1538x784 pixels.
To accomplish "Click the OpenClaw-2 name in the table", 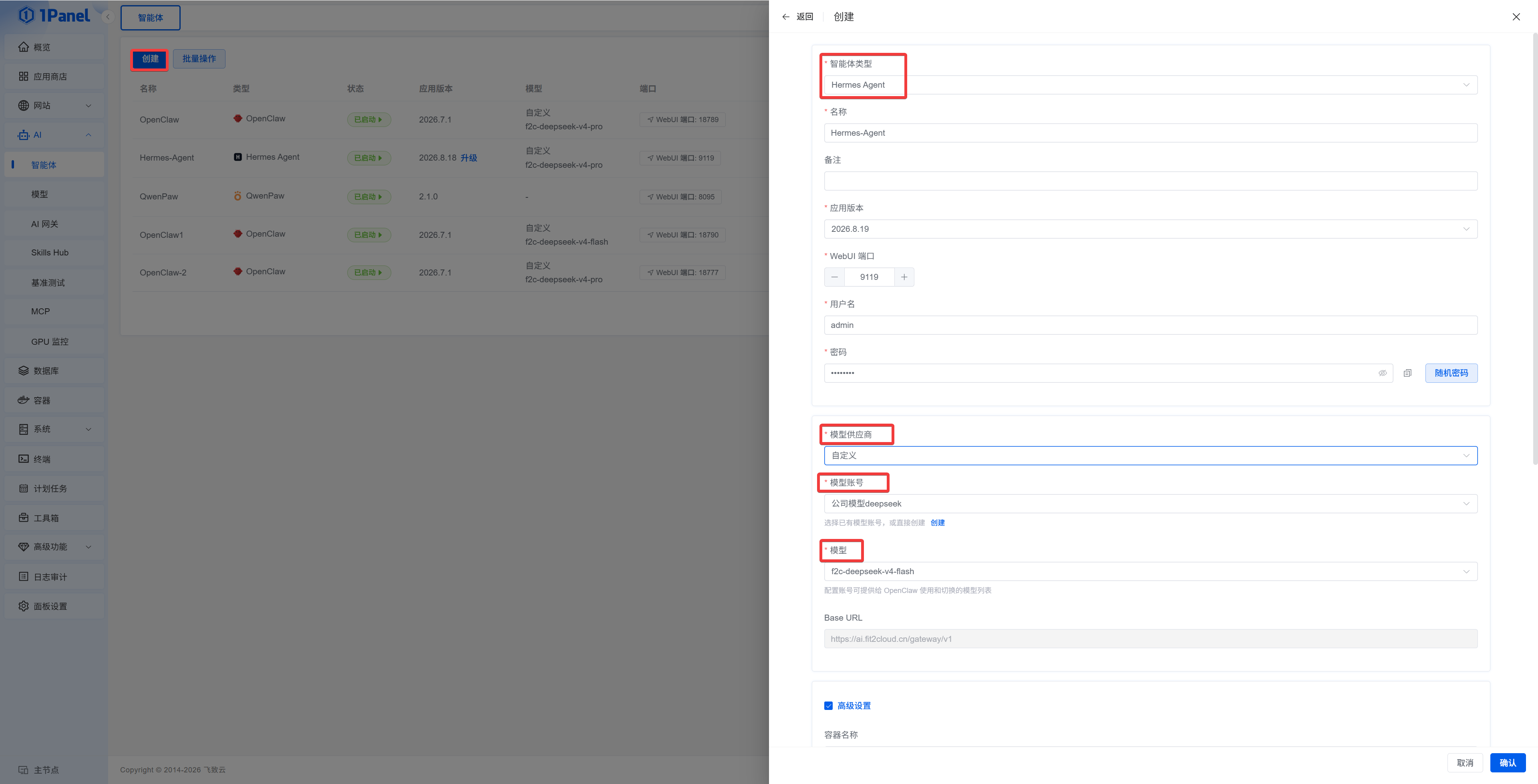I will pyautogui.click(x=163, y=273).
